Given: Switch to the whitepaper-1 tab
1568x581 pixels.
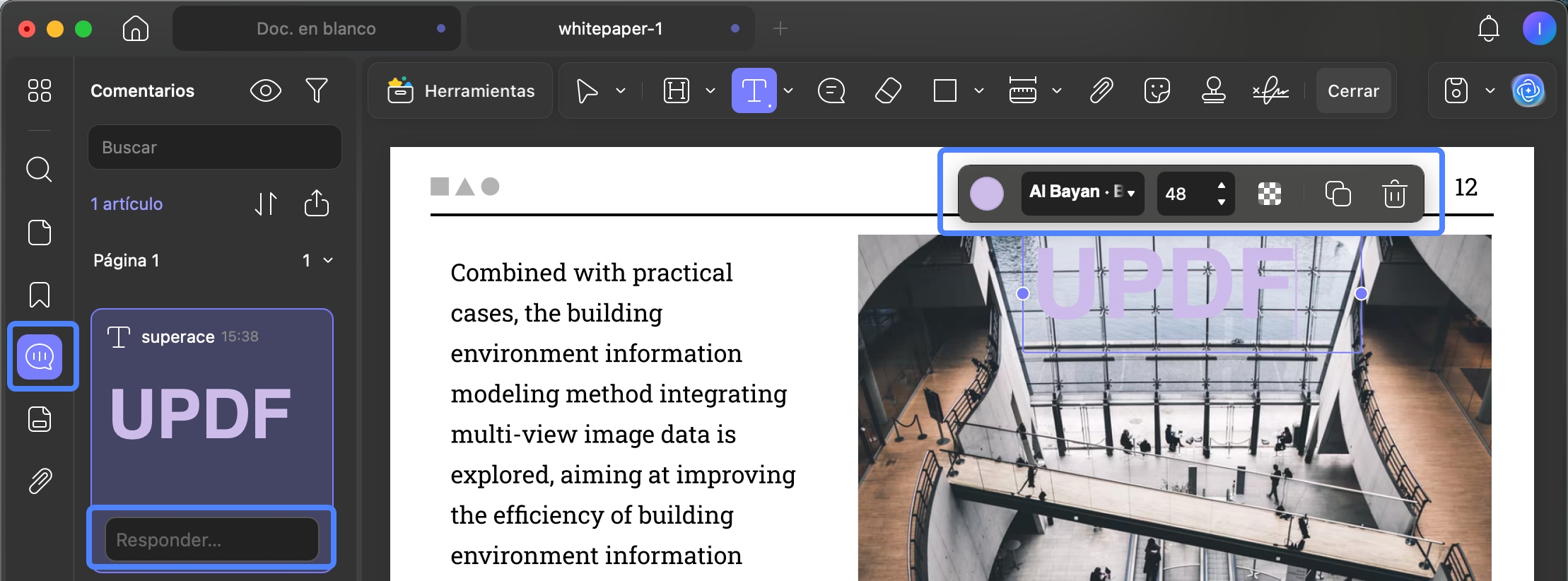Looking at the screenshot, I should click(610, 28).
